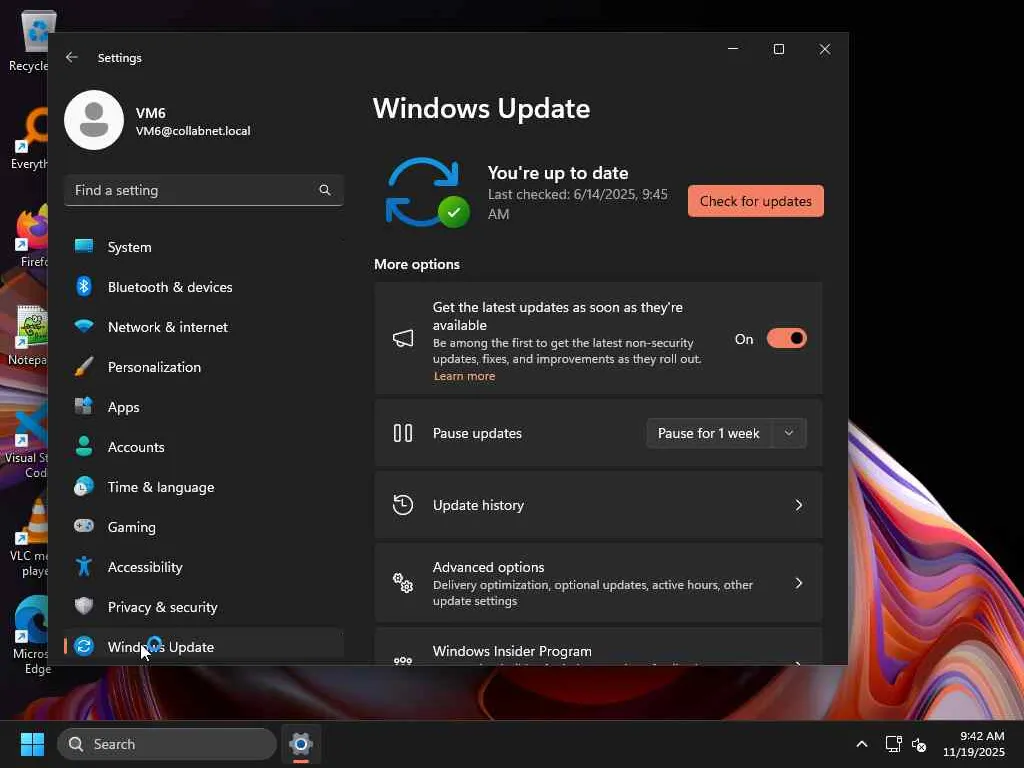Open Gaming settings category
This screenshot has width=1024, height=768.
[x=204, y=527]
